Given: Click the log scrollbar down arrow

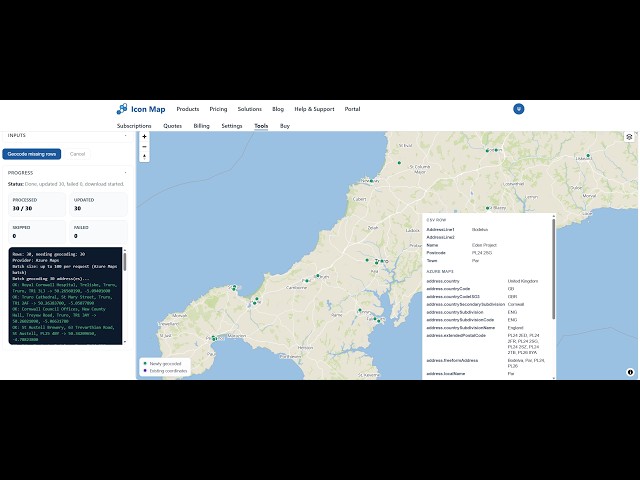Looking at the screenshot, I should coord(124,342).
